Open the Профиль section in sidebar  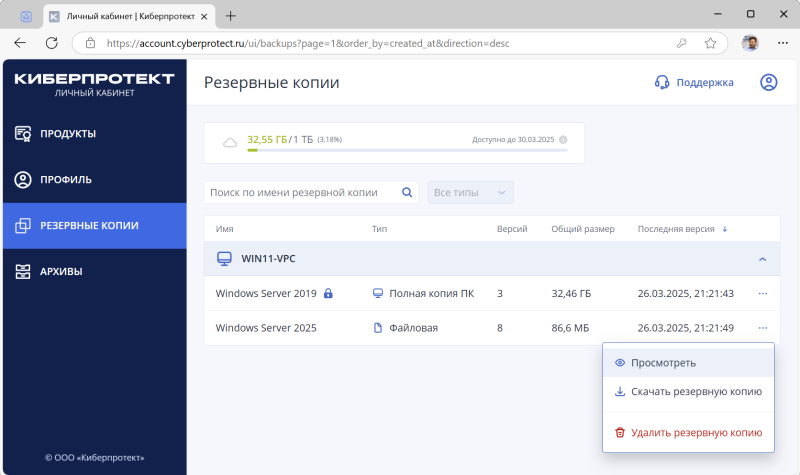[x=95, y=180]
